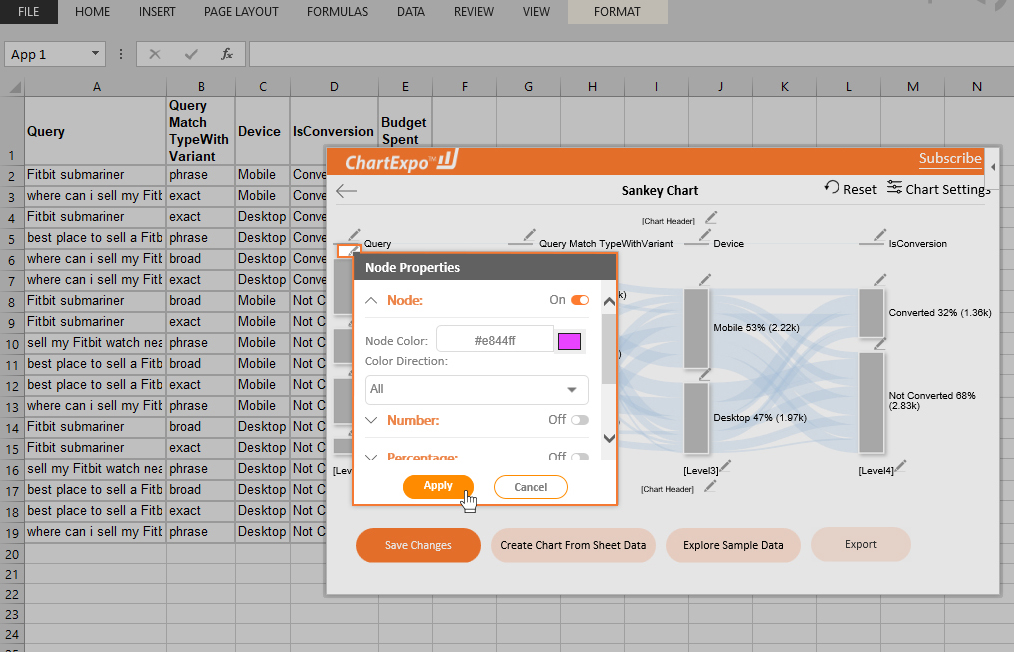
Task: Click the Select All corner triangle
Action: pos(14,87)
